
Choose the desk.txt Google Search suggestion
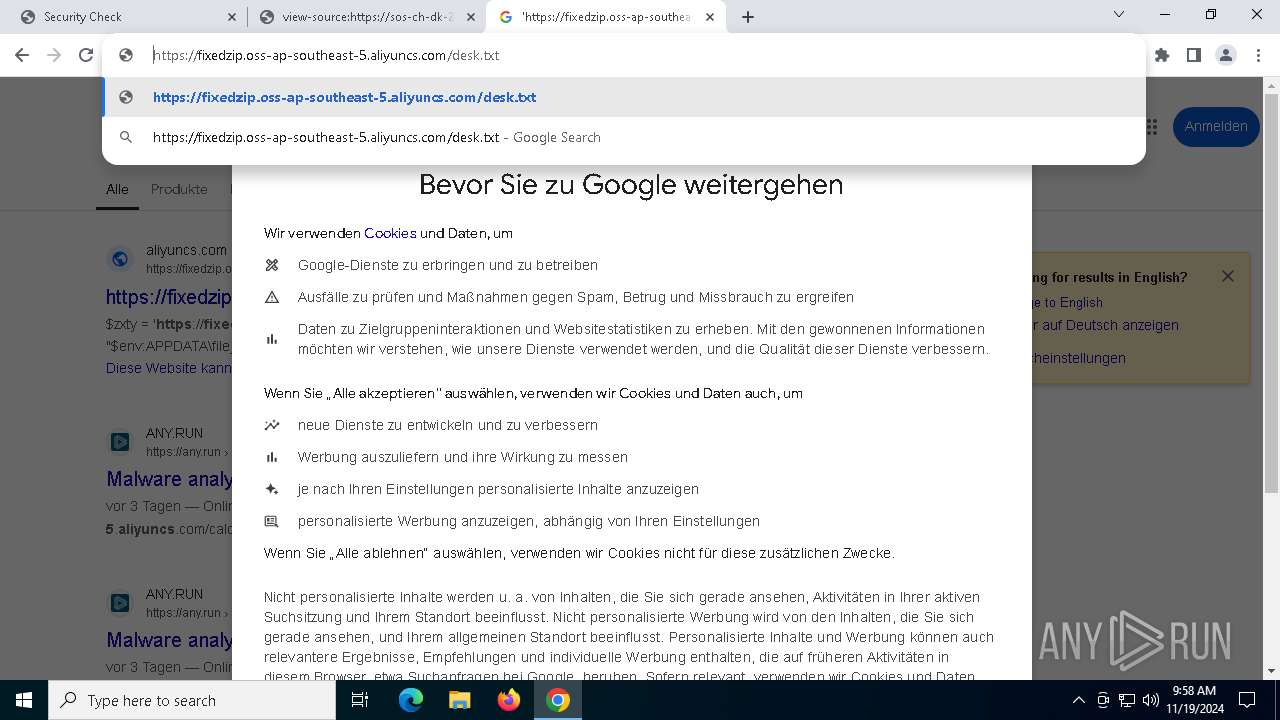point(624,137)
